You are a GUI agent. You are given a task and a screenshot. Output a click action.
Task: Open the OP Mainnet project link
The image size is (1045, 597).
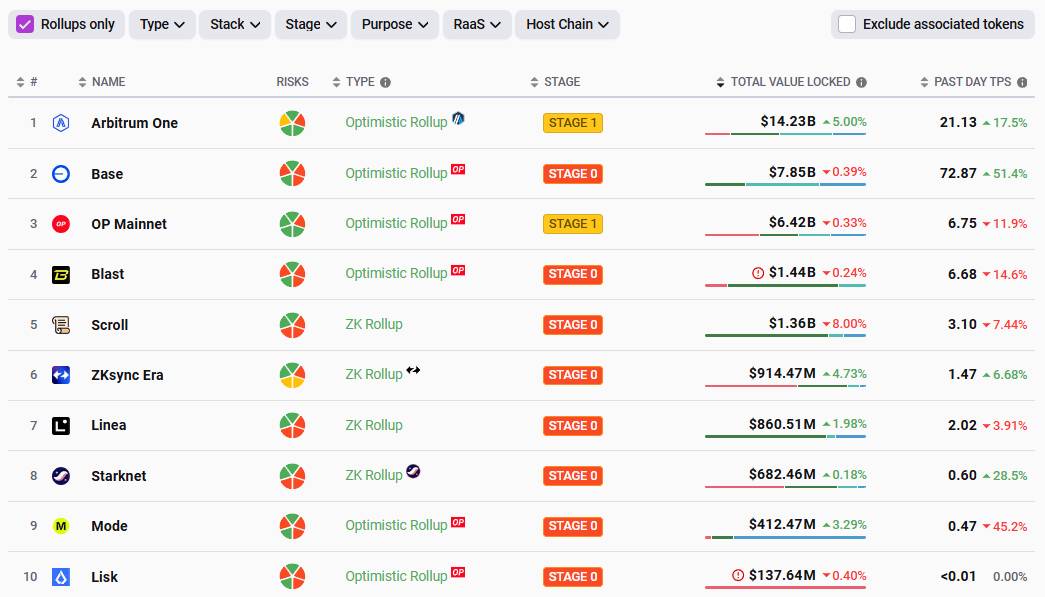[x=129, y=225]
